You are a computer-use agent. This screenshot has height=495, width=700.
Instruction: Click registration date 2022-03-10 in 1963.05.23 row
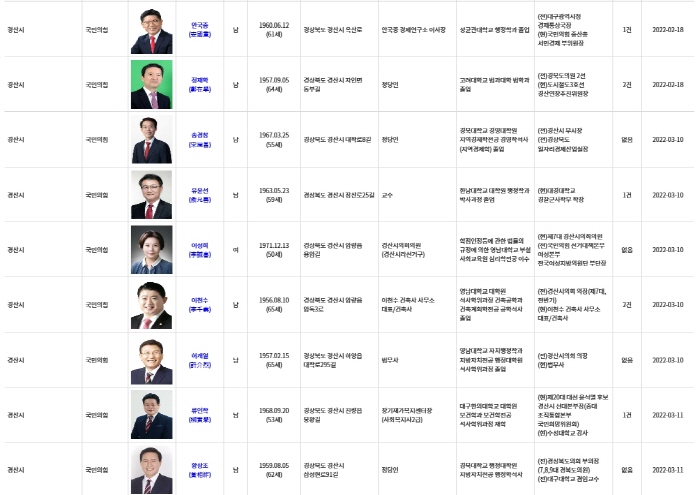(667, 195)
